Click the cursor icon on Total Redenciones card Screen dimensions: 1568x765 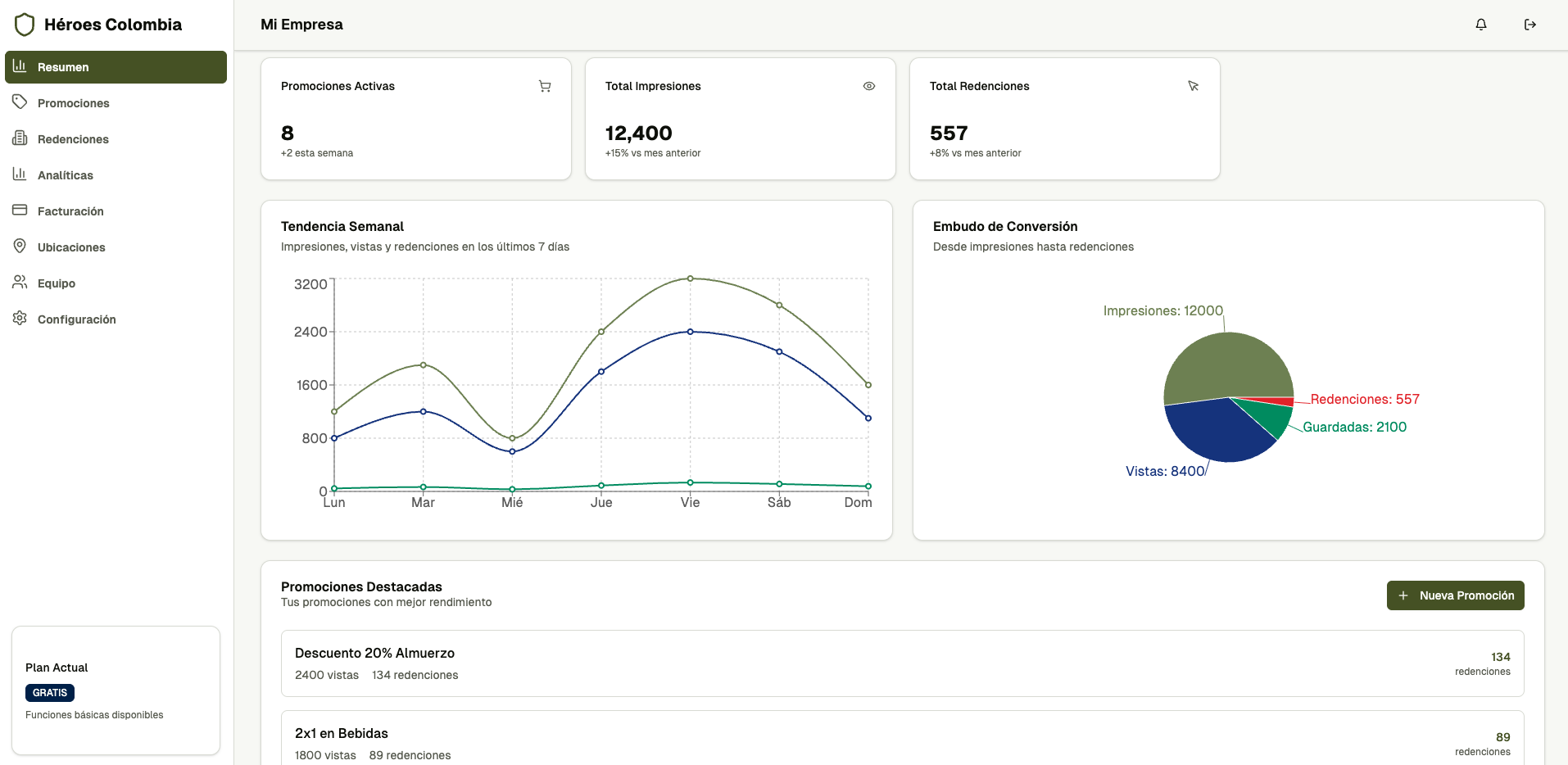click(1194, 86)
